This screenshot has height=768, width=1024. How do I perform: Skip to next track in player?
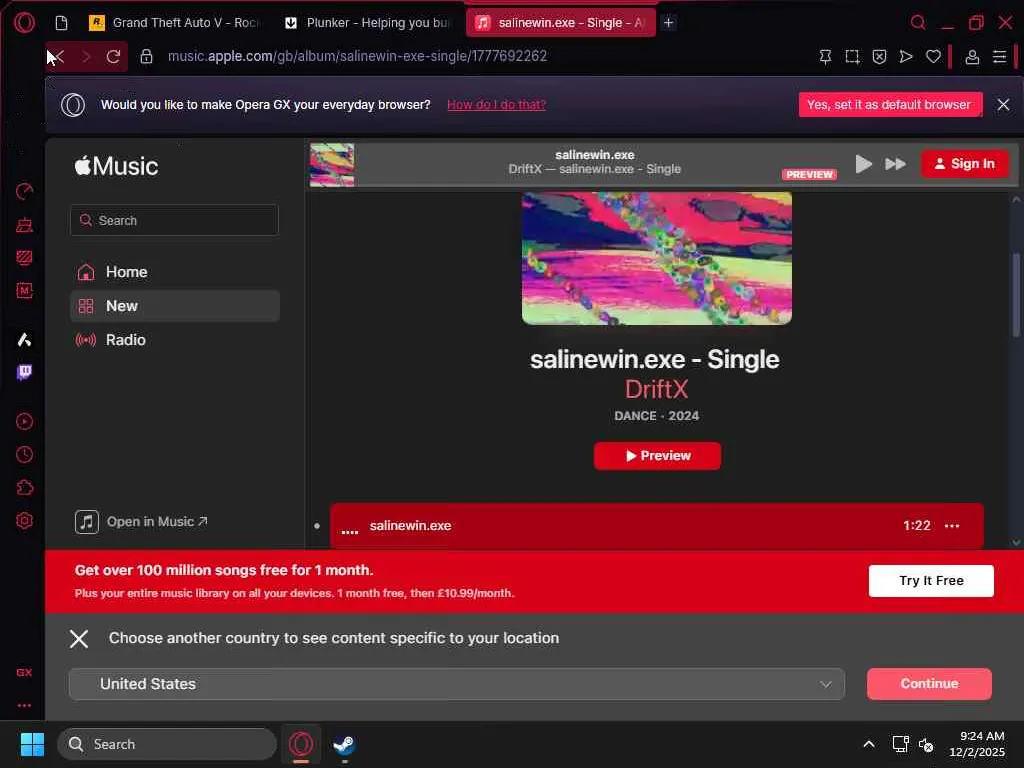(x=895, y=164)
